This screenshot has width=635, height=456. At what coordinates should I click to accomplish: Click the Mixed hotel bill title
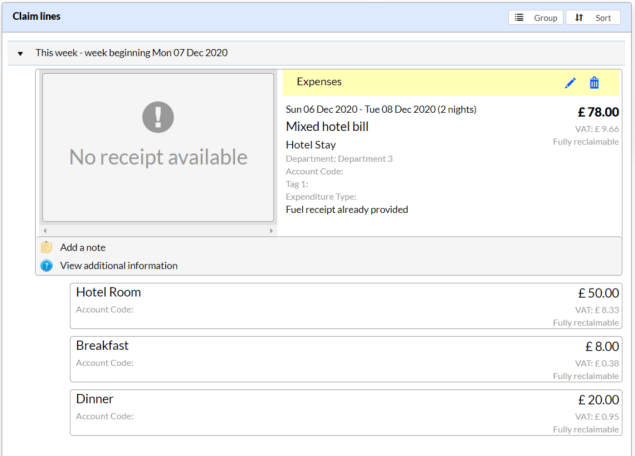click(327, 127)
